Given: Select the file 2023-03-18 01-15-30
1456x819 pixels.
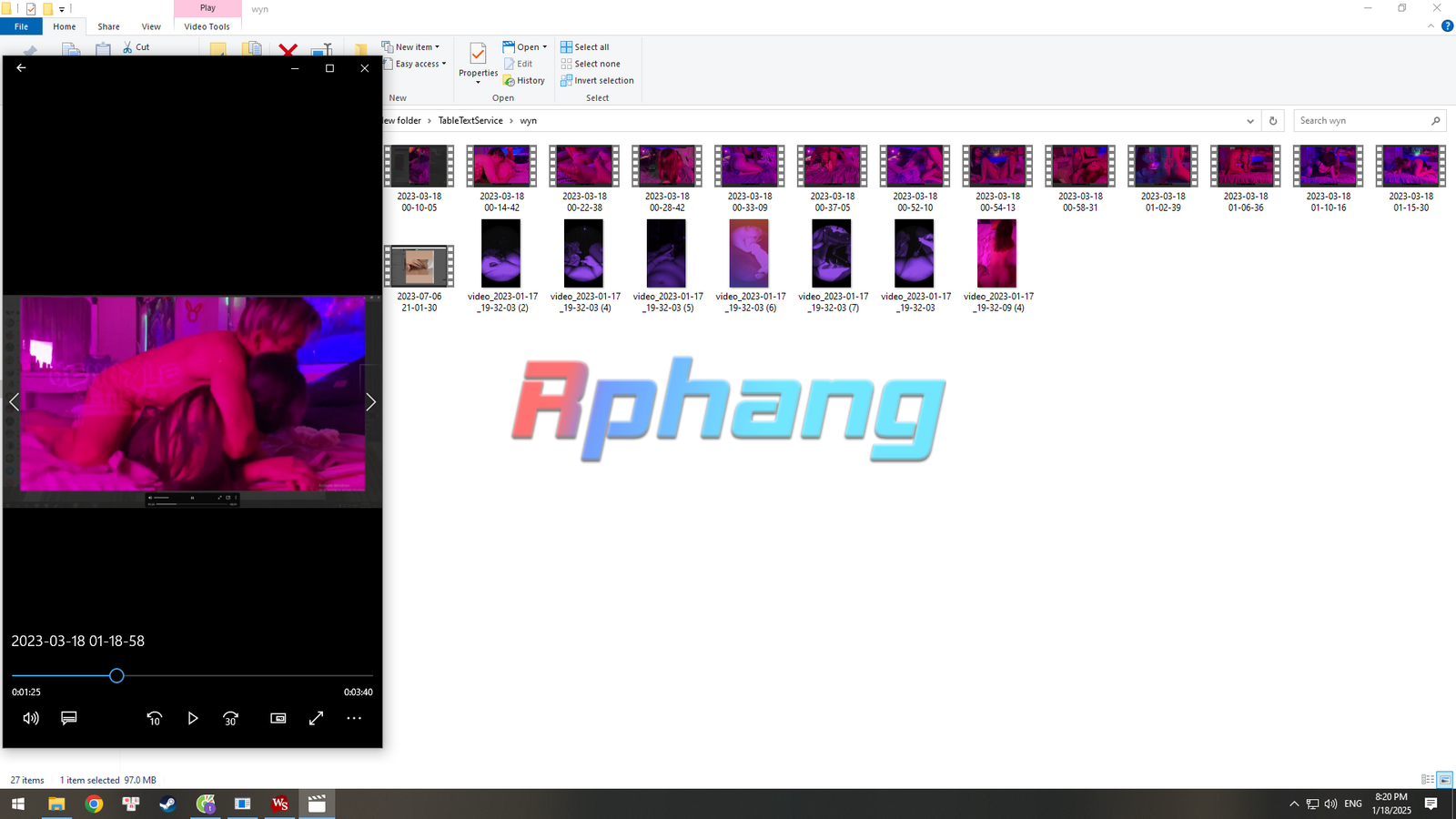Looking at the screenshot, I should click(x=1410, y=179).
